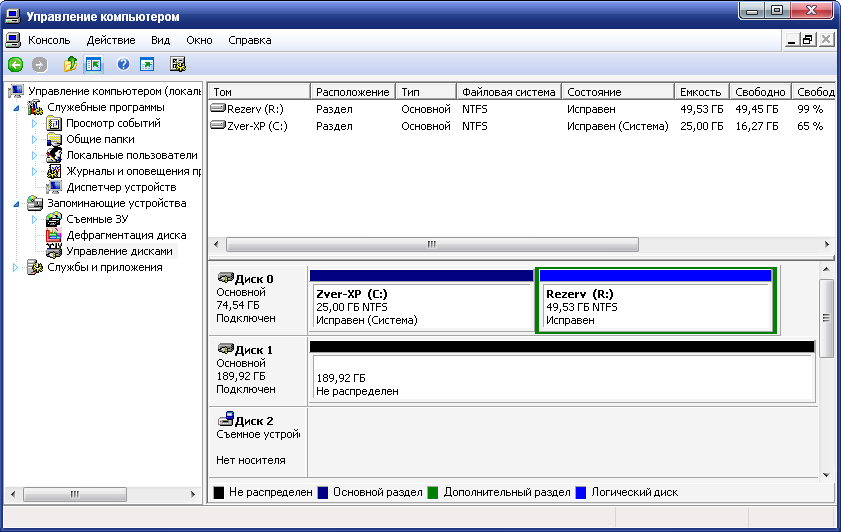The image size is (841, 532).
Task: Select the Disk Defragmenter icon in the tree
Action: [54, 235]
